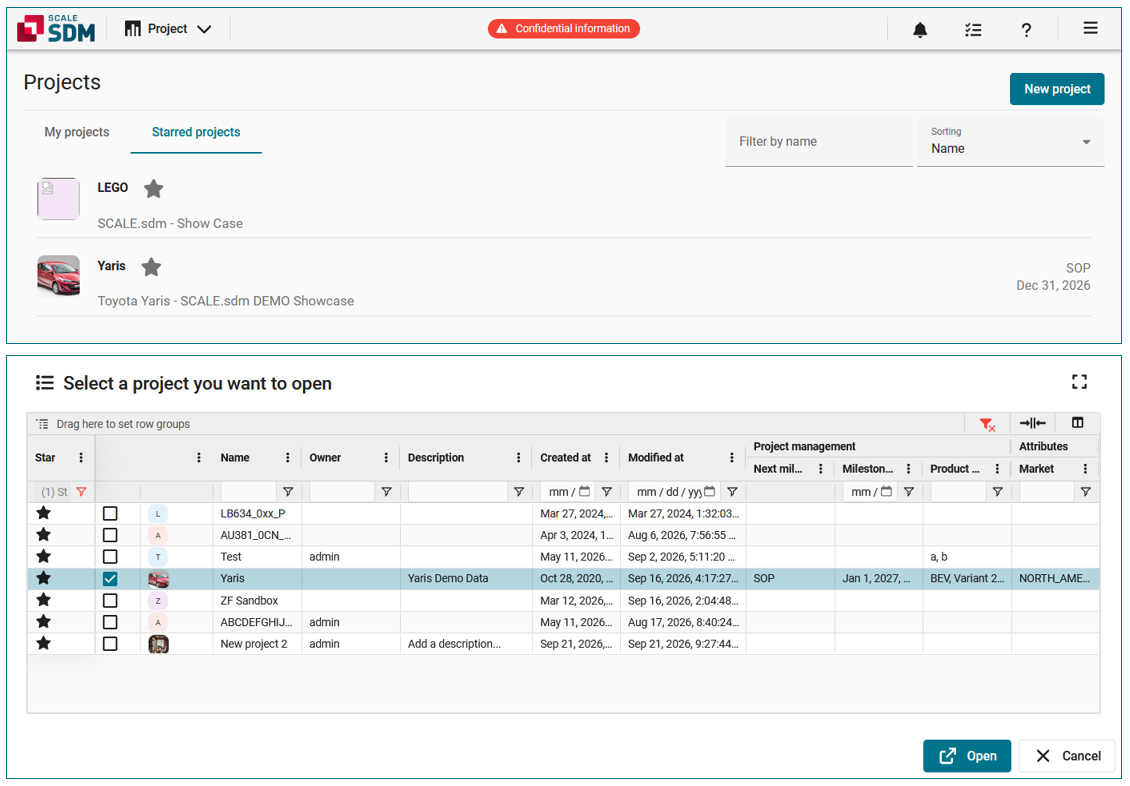Switch to the My projects tab
This screenshot has height=786, width=1130.
(x=77, y=133)
